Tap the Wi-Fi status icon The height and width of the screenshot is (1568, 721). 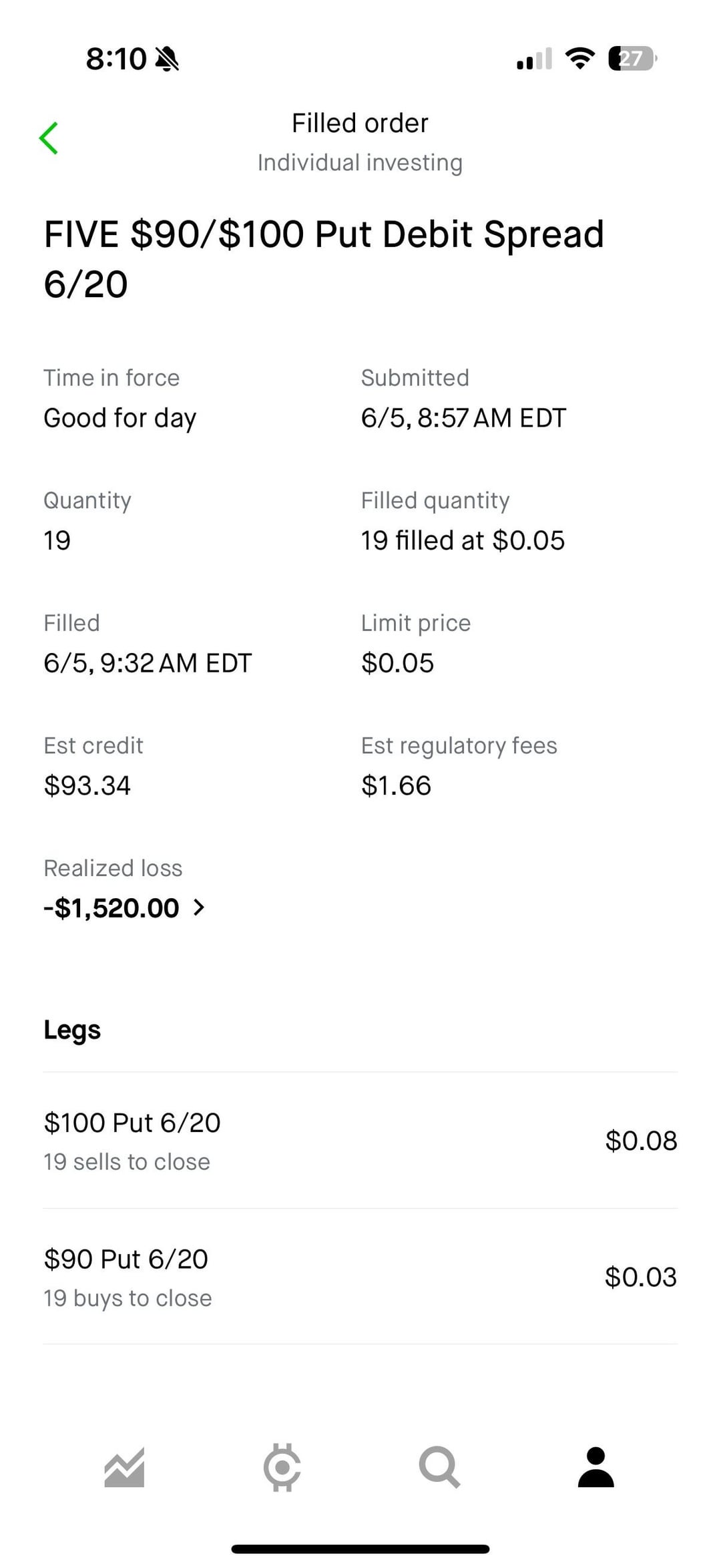[x=579, y=59]
